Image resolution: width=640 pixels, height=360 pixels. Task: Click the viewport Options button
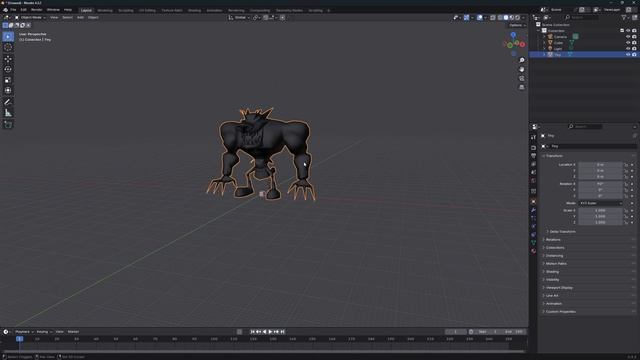pos(518,25)
